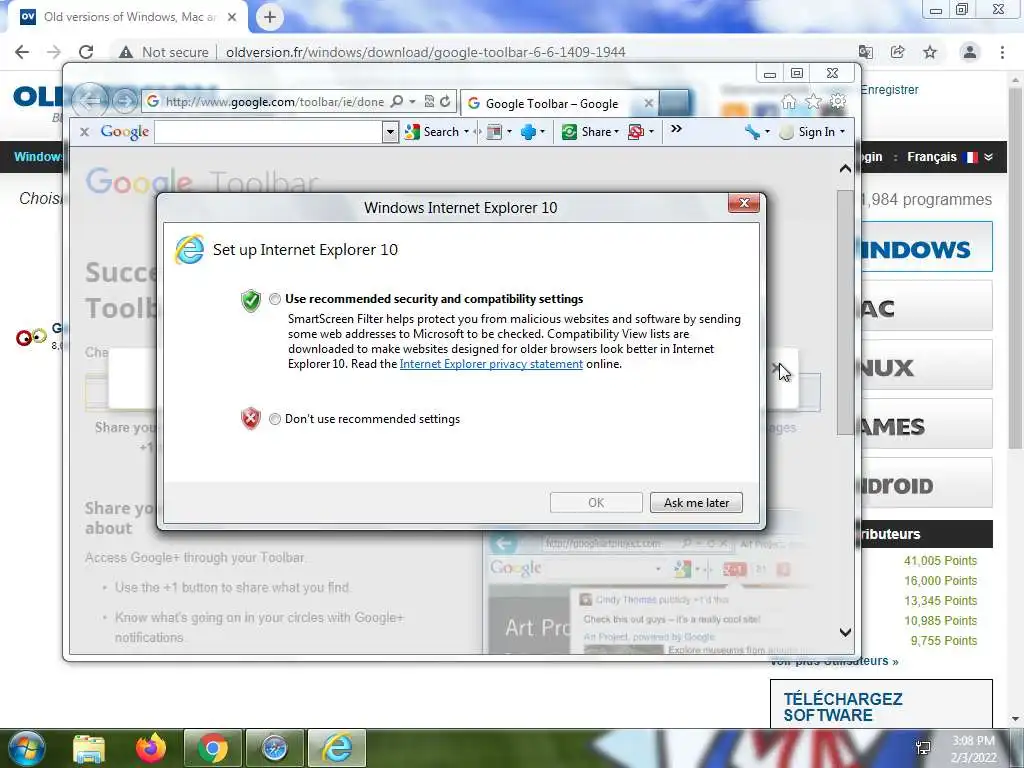Open the dropdown arrow beside the blue puzzle icon
This screenshot has height=768, width=1024.
543,132
